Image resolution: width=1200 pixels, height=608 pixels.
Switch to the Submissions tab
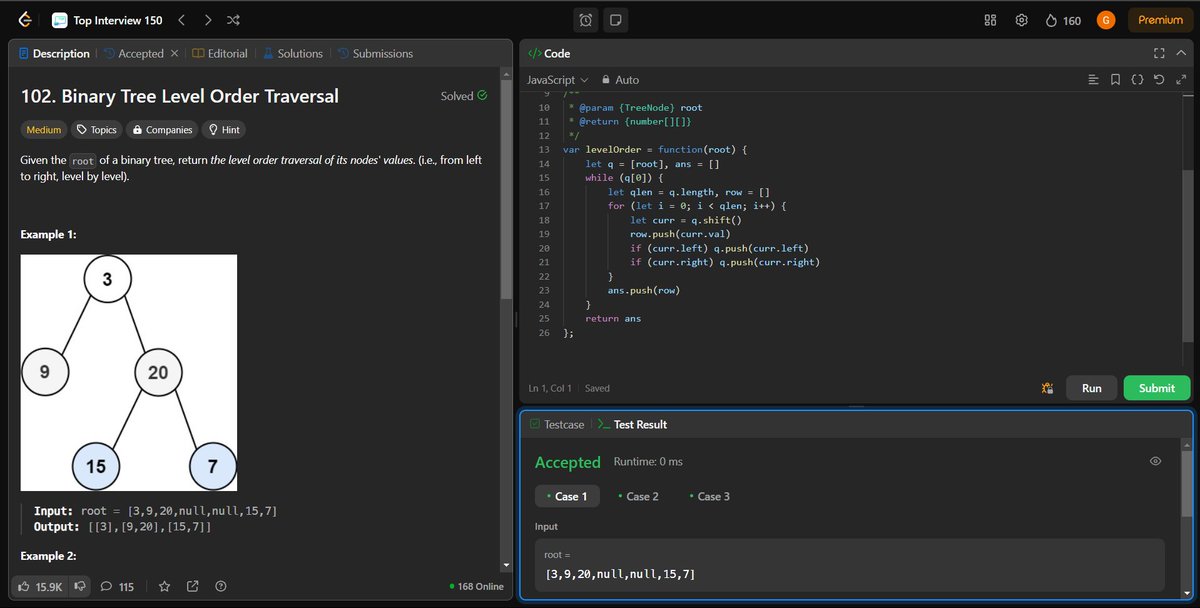pos(375,54)
